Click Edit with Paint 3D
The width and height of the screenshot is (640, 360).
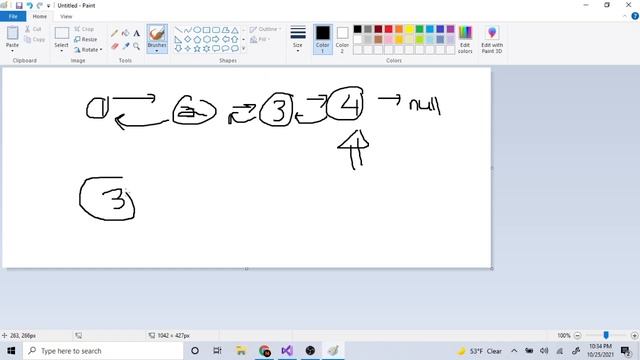point(492,39)
